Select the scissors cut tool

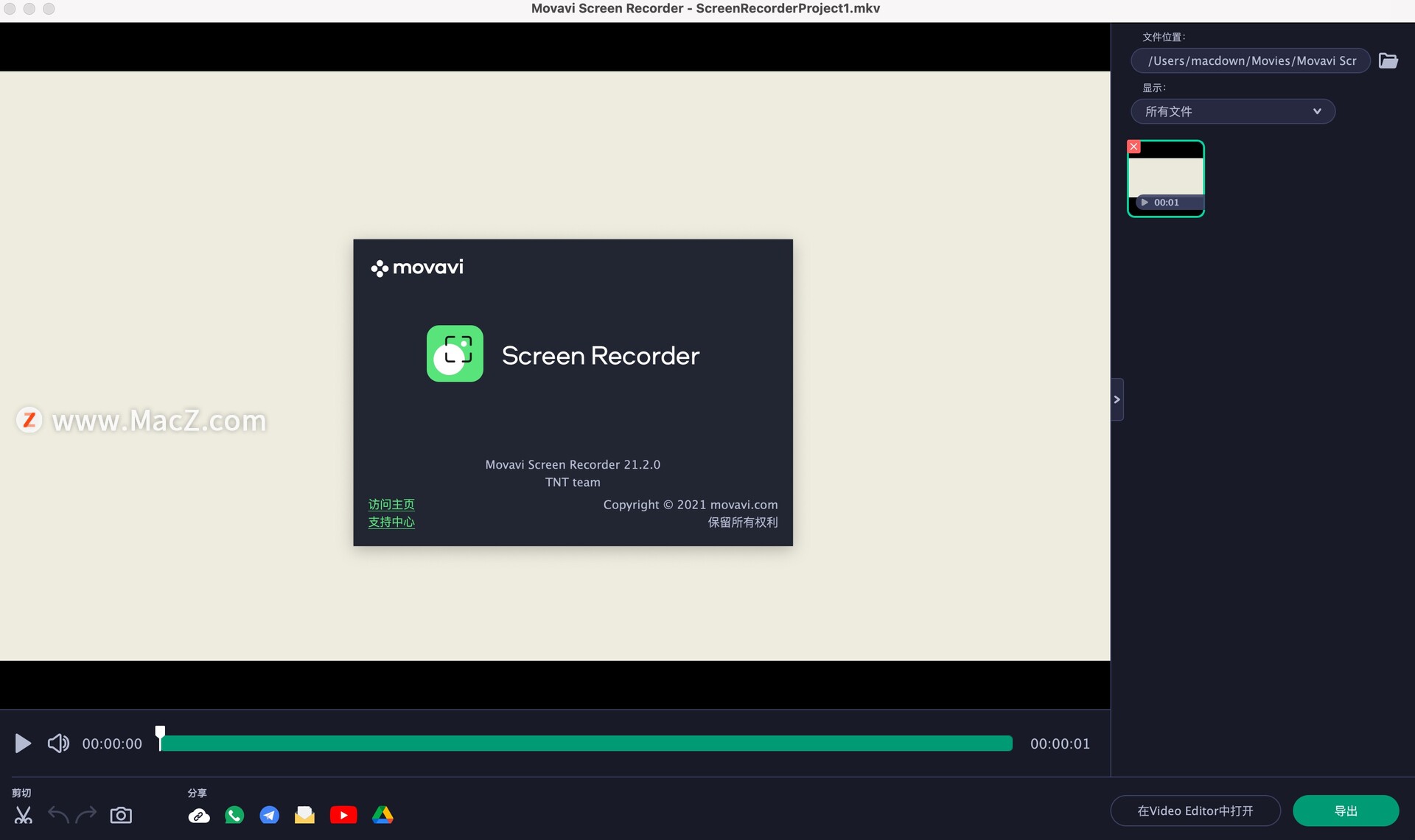pos(24,815)
